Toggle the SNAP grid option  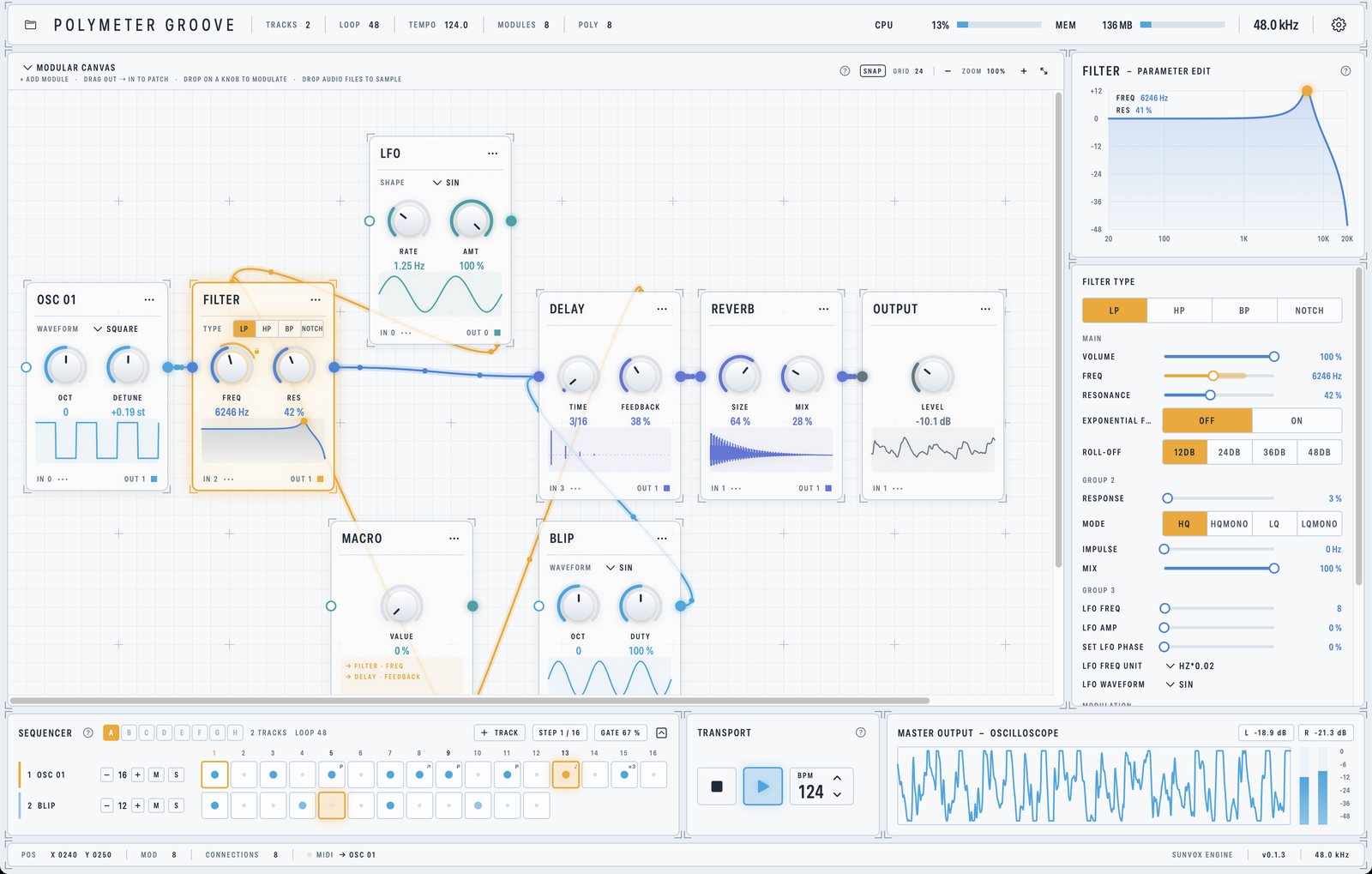pos(872,71)
